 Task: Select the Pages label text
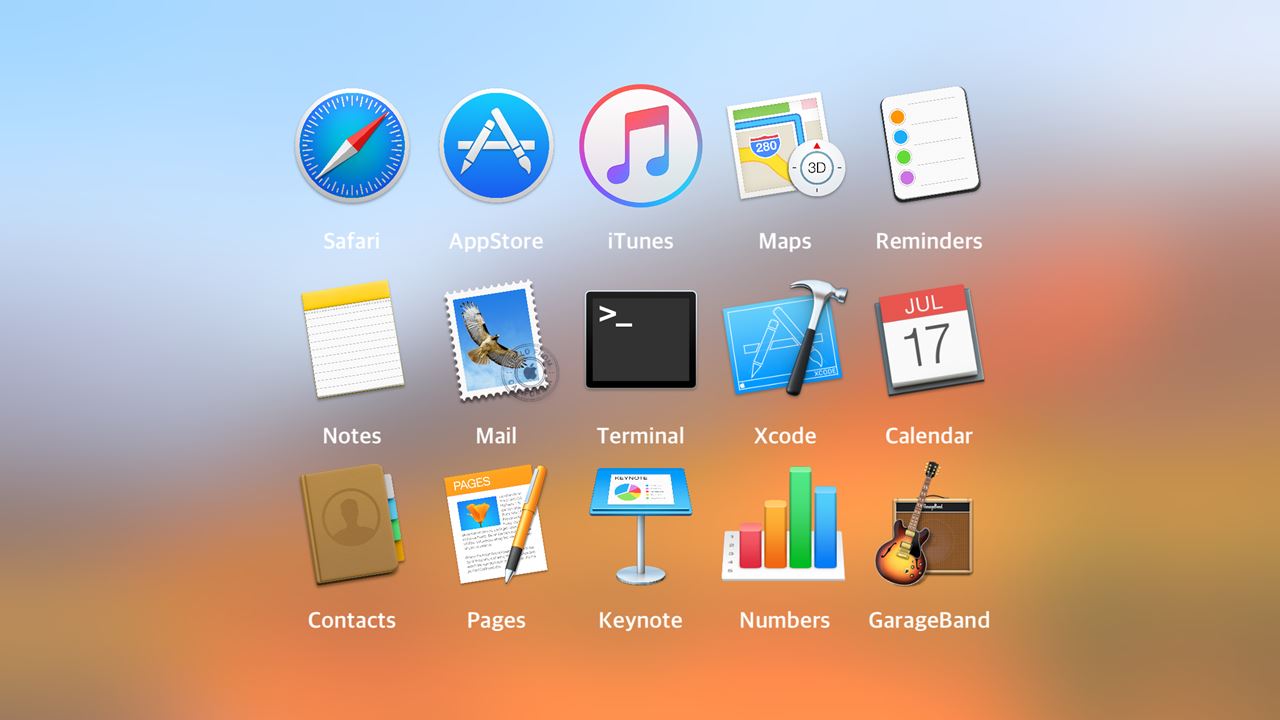[496, 620]
